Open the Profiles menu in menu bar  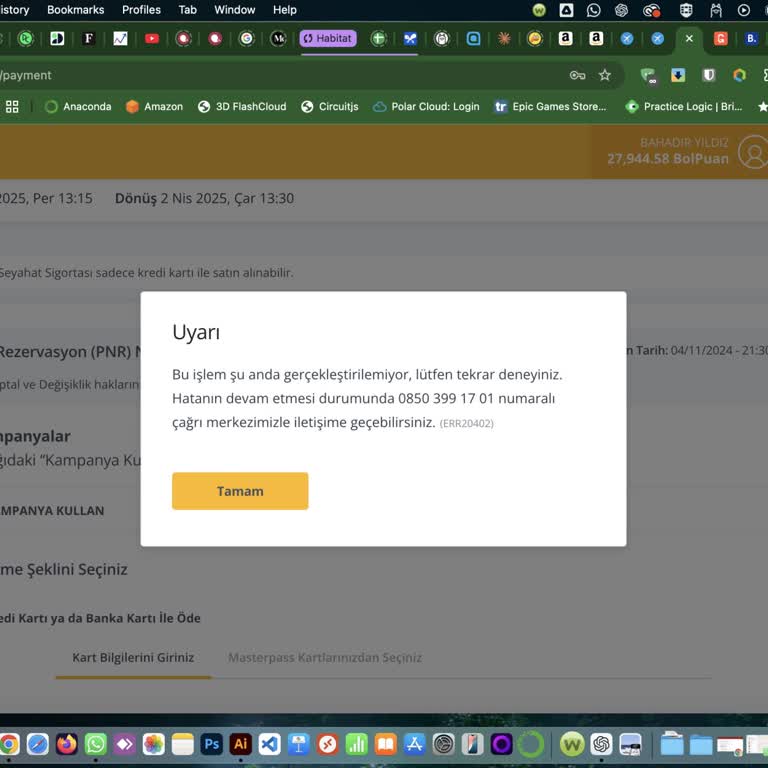point(141,10)
